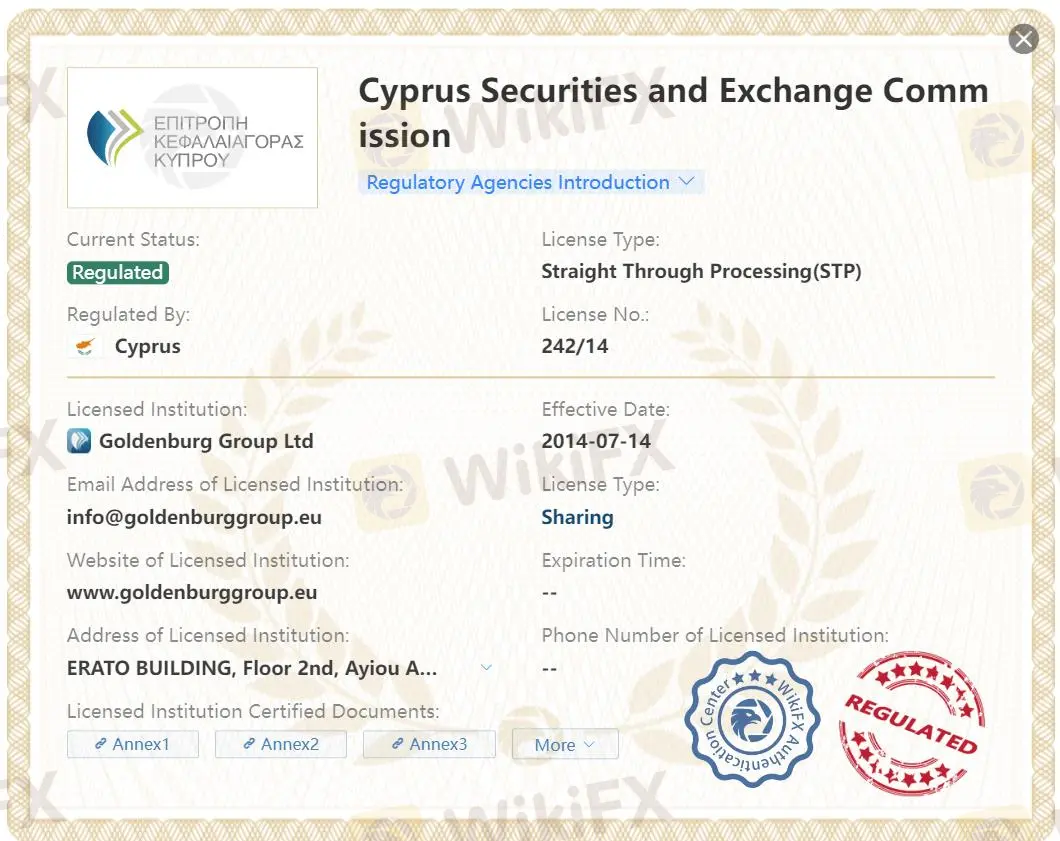Click the green Regulated status badge
Screen dimensions: 1060x841
[118, 272]
